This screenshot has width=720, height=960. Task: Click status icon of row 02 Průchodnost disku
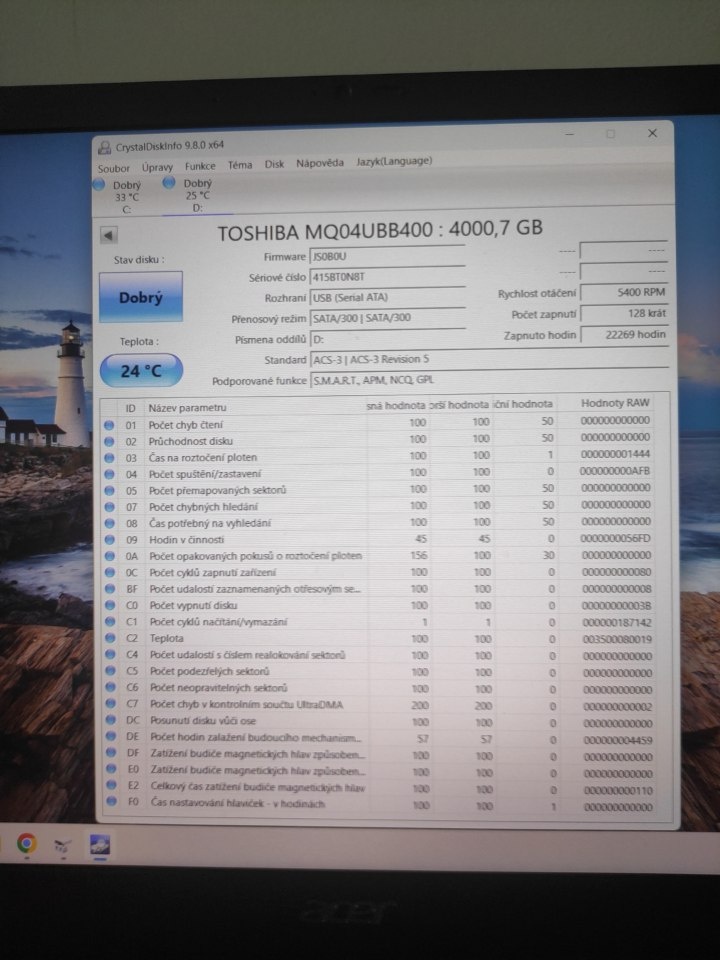(109, 441)
